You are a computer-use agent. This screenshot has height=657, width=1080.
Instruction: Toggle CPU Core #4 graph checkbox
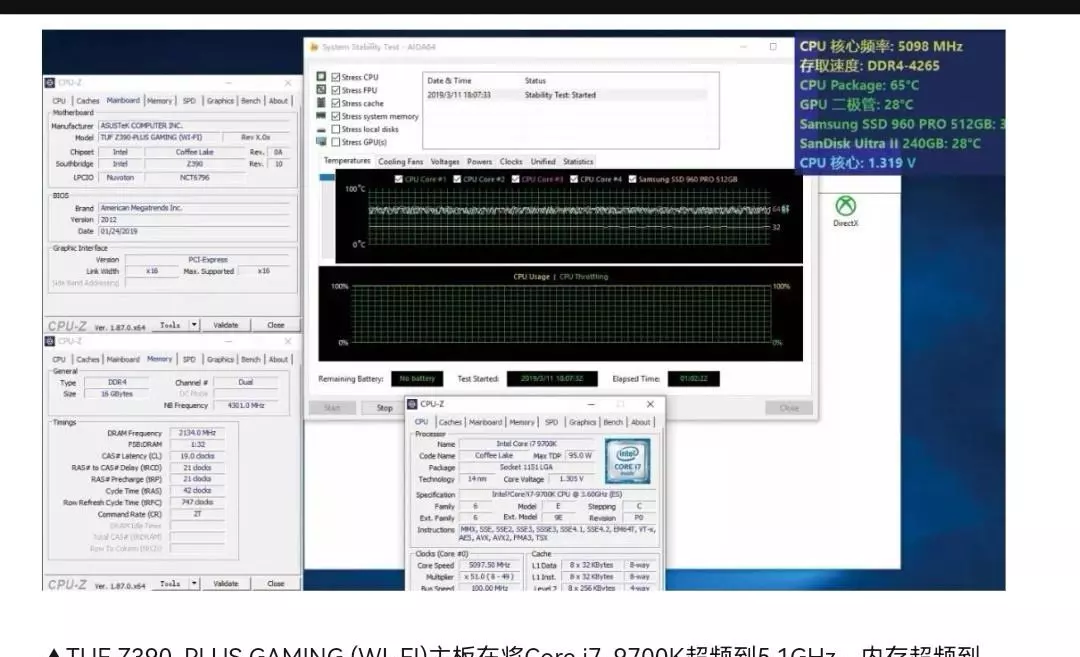pyautogui.click(x=574, y=179)
